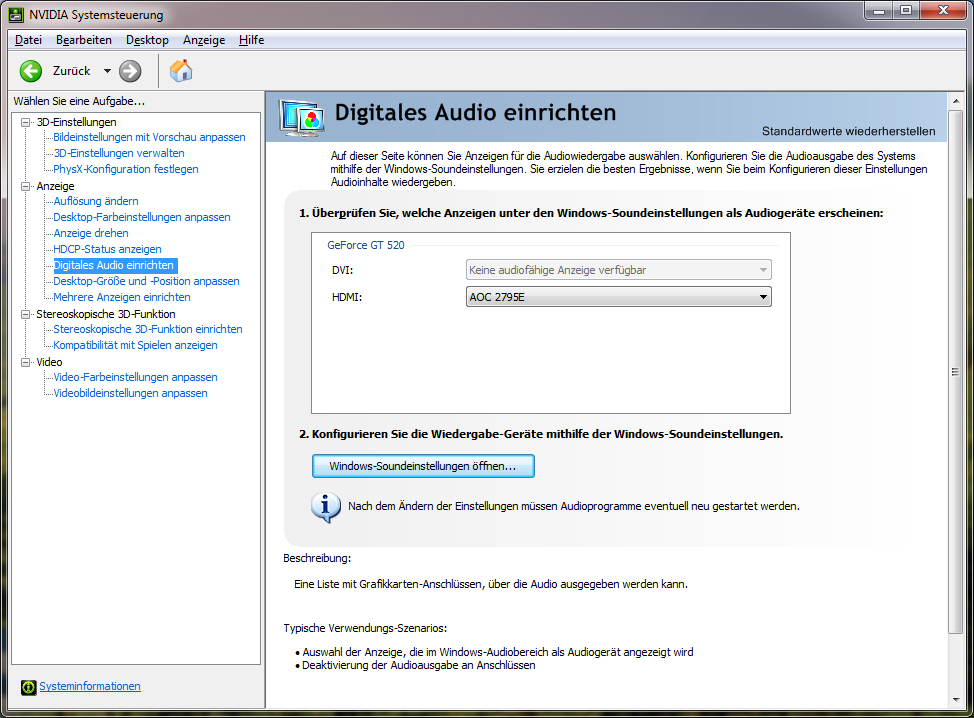The width and height of the screenshot is (974, 718).
Task: Select HDCP-Status anzeigen
Action: point(107,249)
